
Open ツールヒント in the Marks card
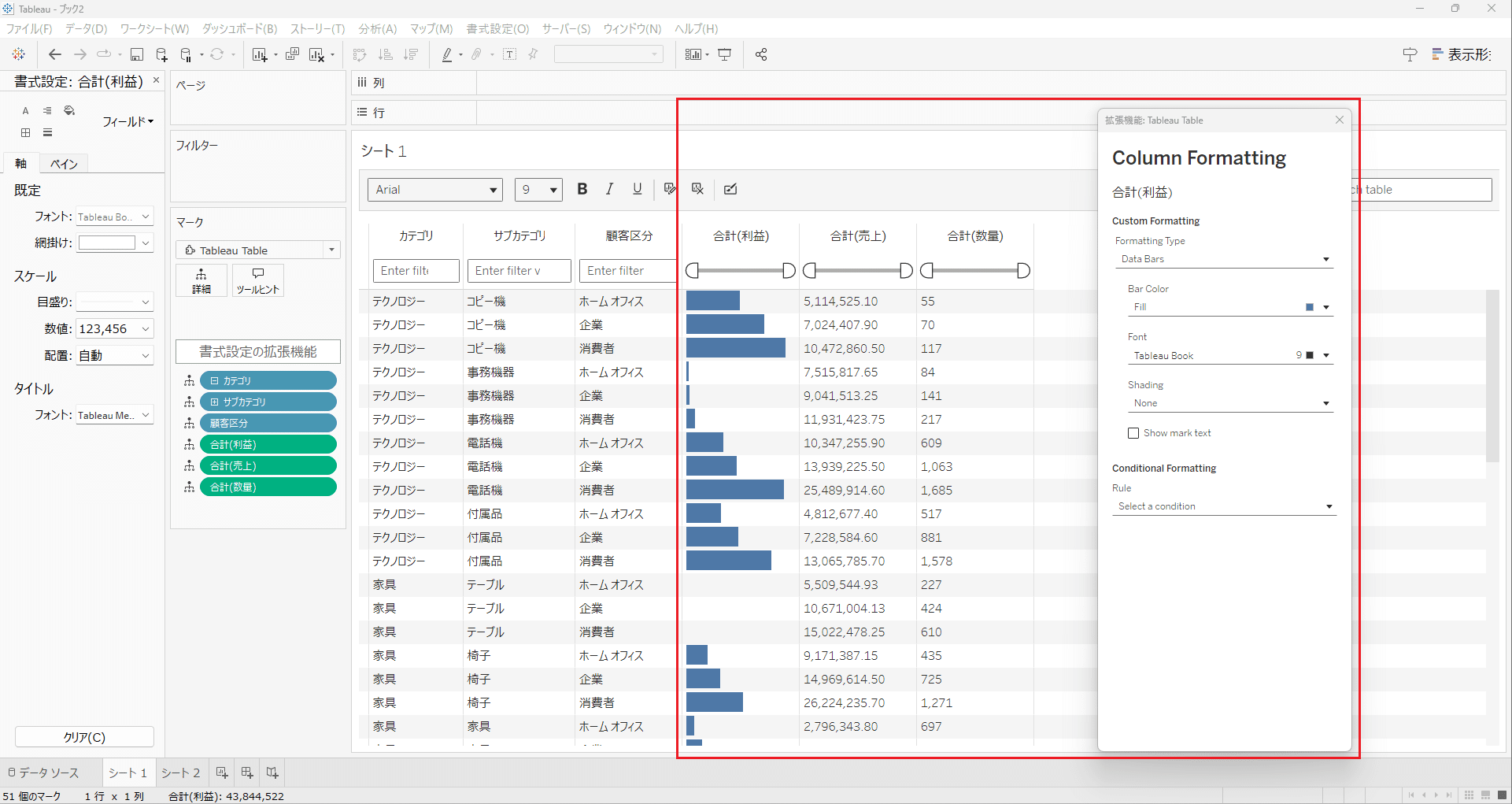[257, 280]
